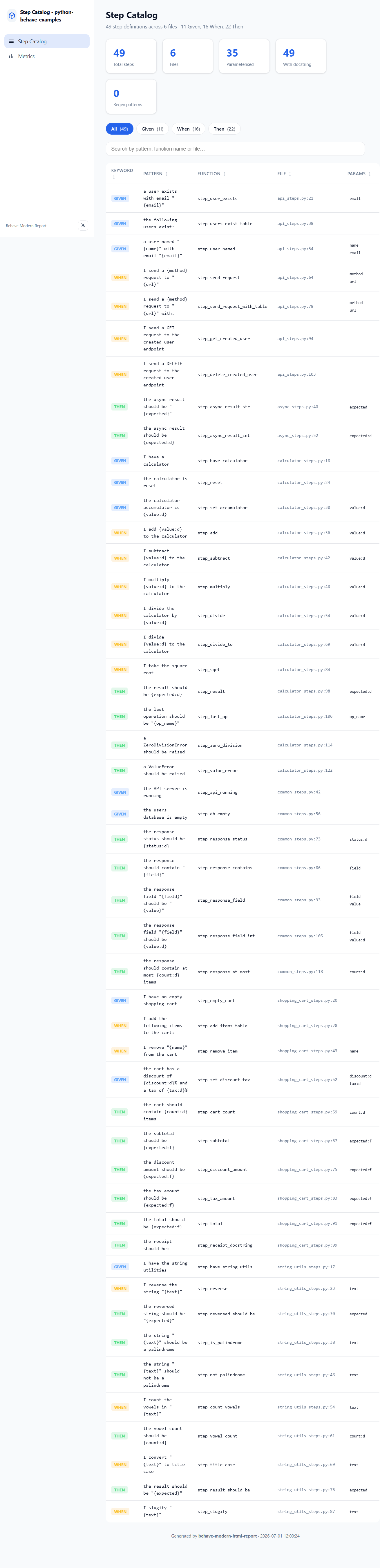Click step_zero_division function name
Screen dimensions: 380x1568
220,745
